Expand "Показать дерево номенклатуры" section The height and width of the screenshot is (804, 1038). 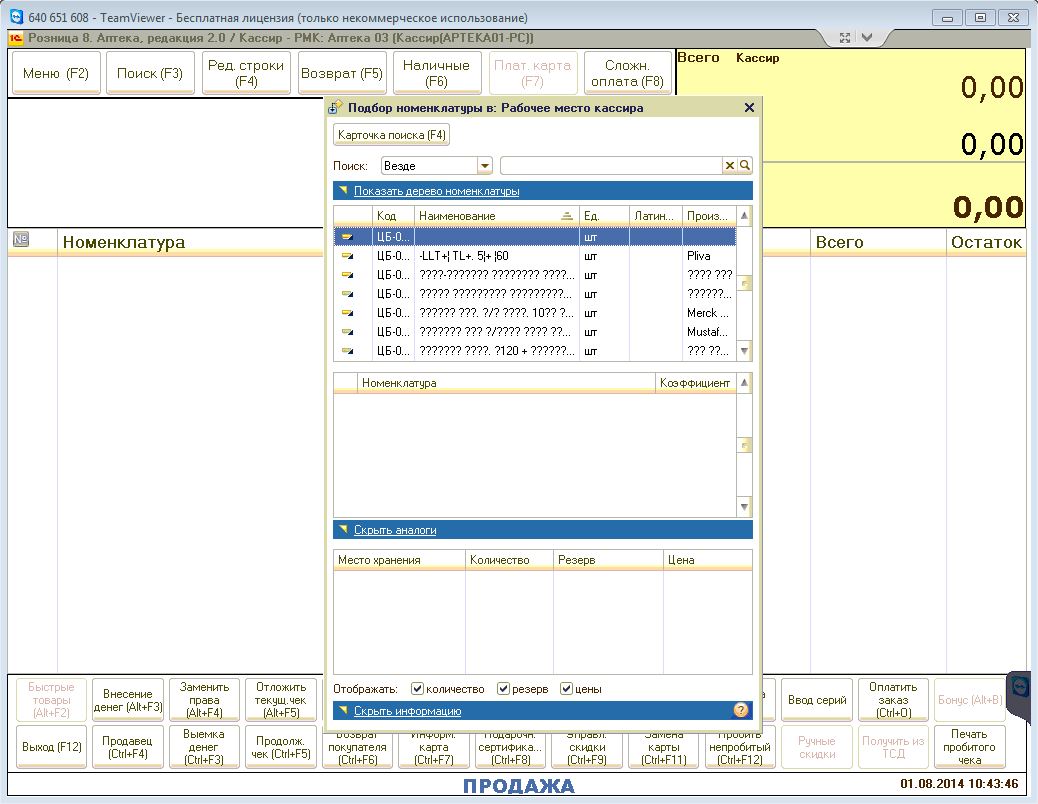(x=436, y=191)
